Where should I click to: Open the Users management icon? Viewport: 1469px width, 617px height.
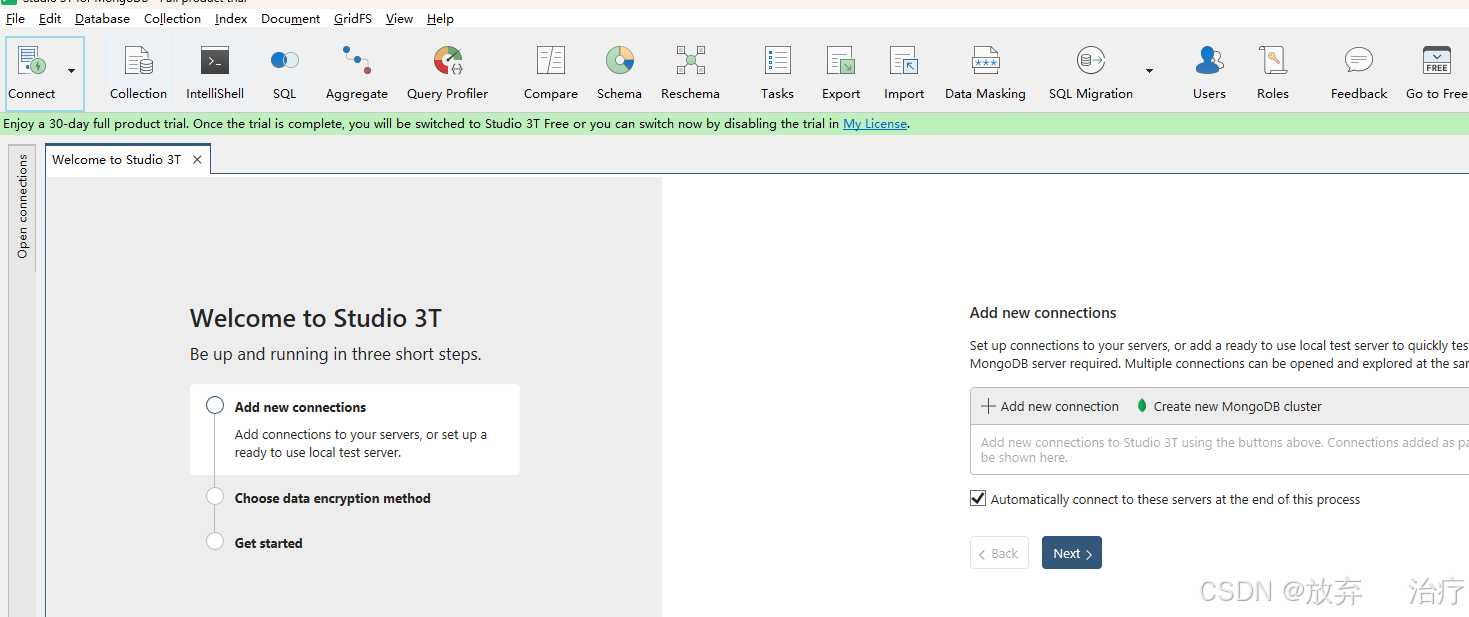pos(1209,72)
